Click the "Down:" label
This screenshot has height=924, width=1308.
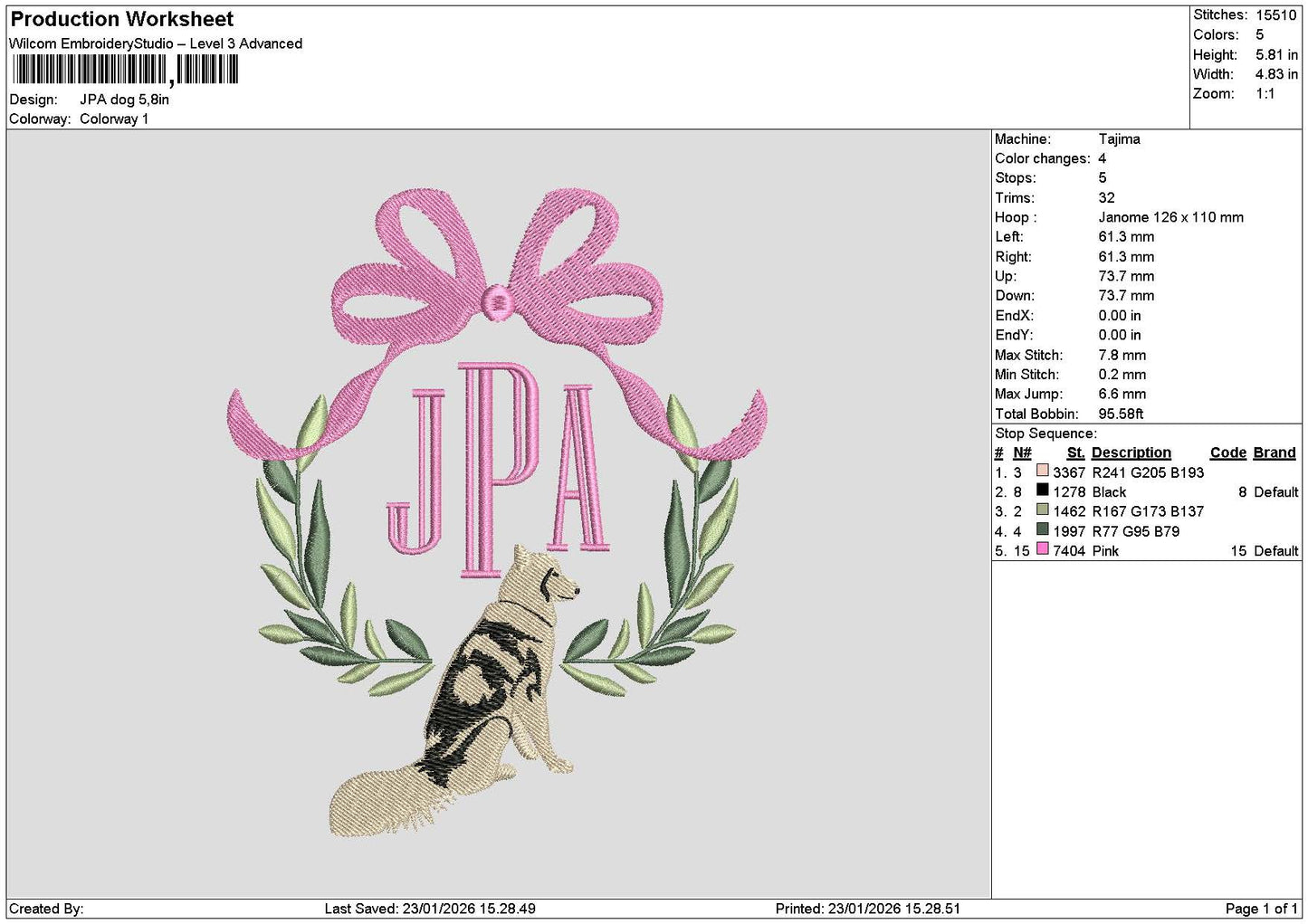tap(1014, 296)
